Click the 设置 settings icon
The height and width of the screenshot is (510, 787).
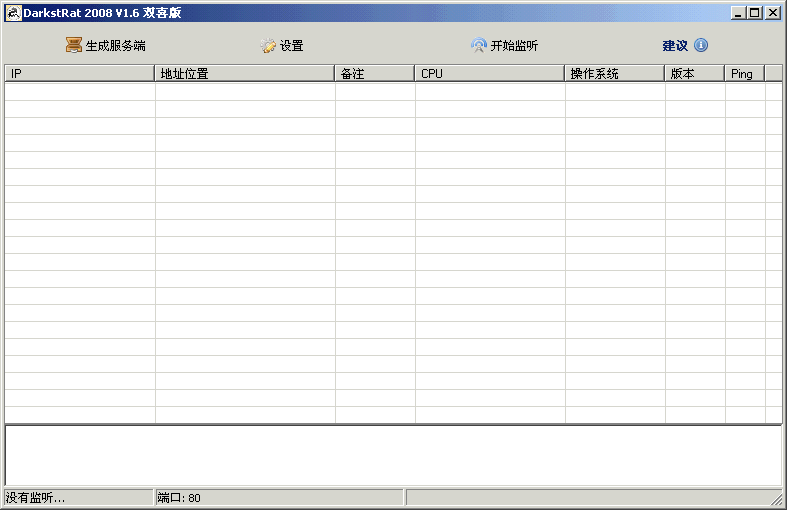click(x=268, y=46)
